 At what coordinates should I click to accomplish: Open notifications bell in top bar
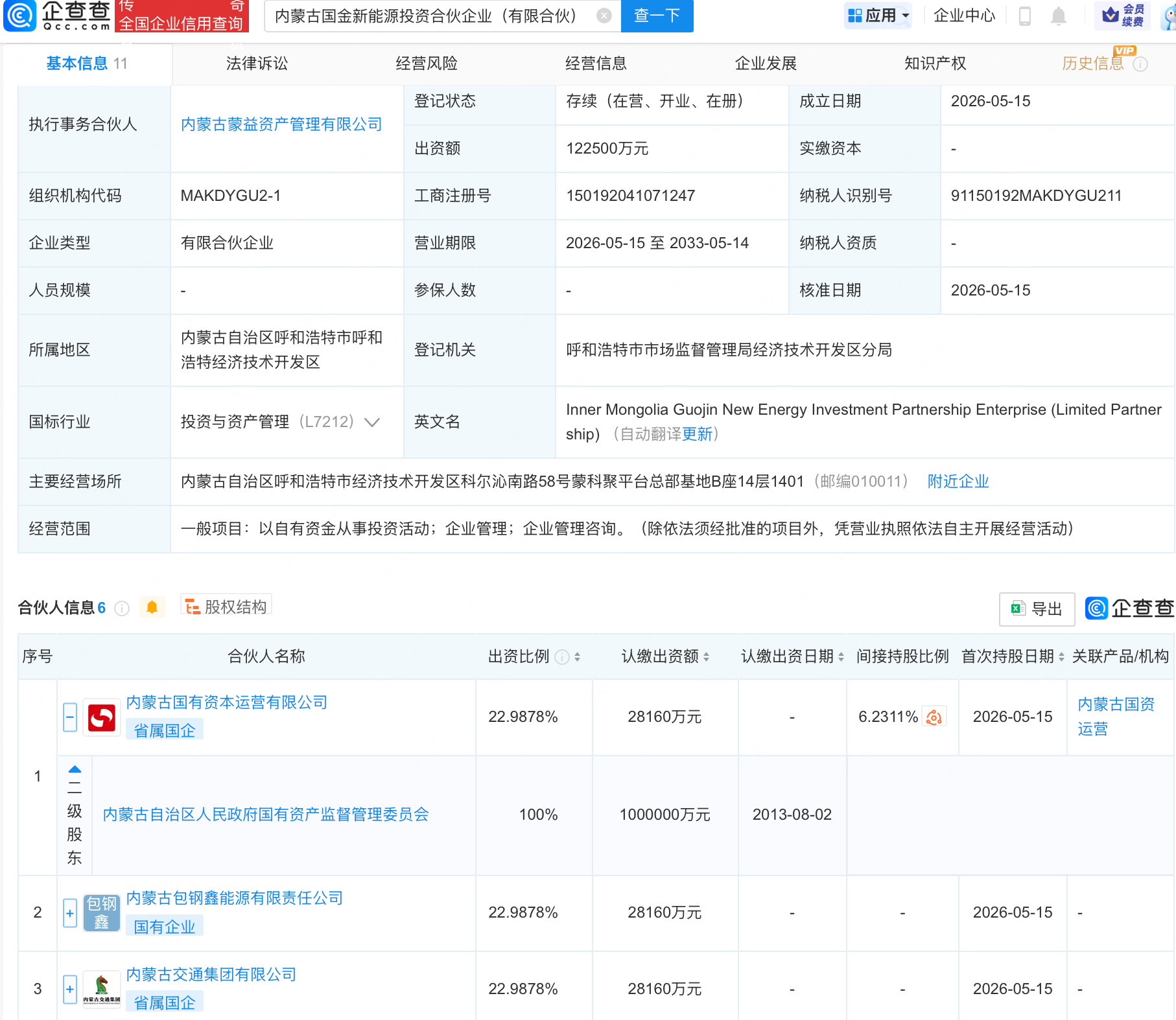[1059, 16]
